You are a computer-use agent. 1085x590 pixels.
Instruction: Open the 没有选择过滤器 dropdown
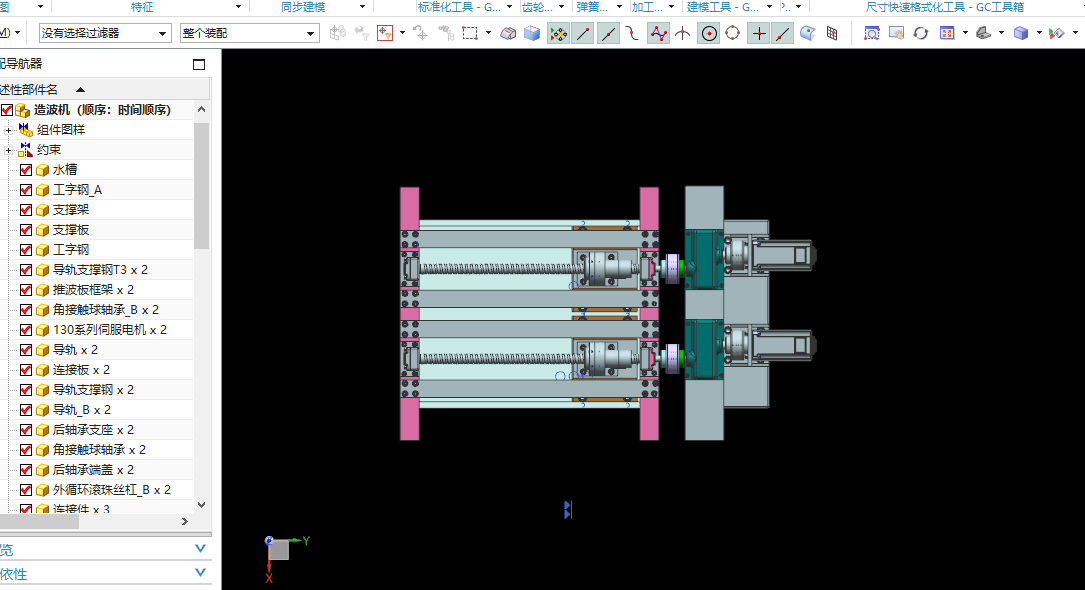pos(105,33)
